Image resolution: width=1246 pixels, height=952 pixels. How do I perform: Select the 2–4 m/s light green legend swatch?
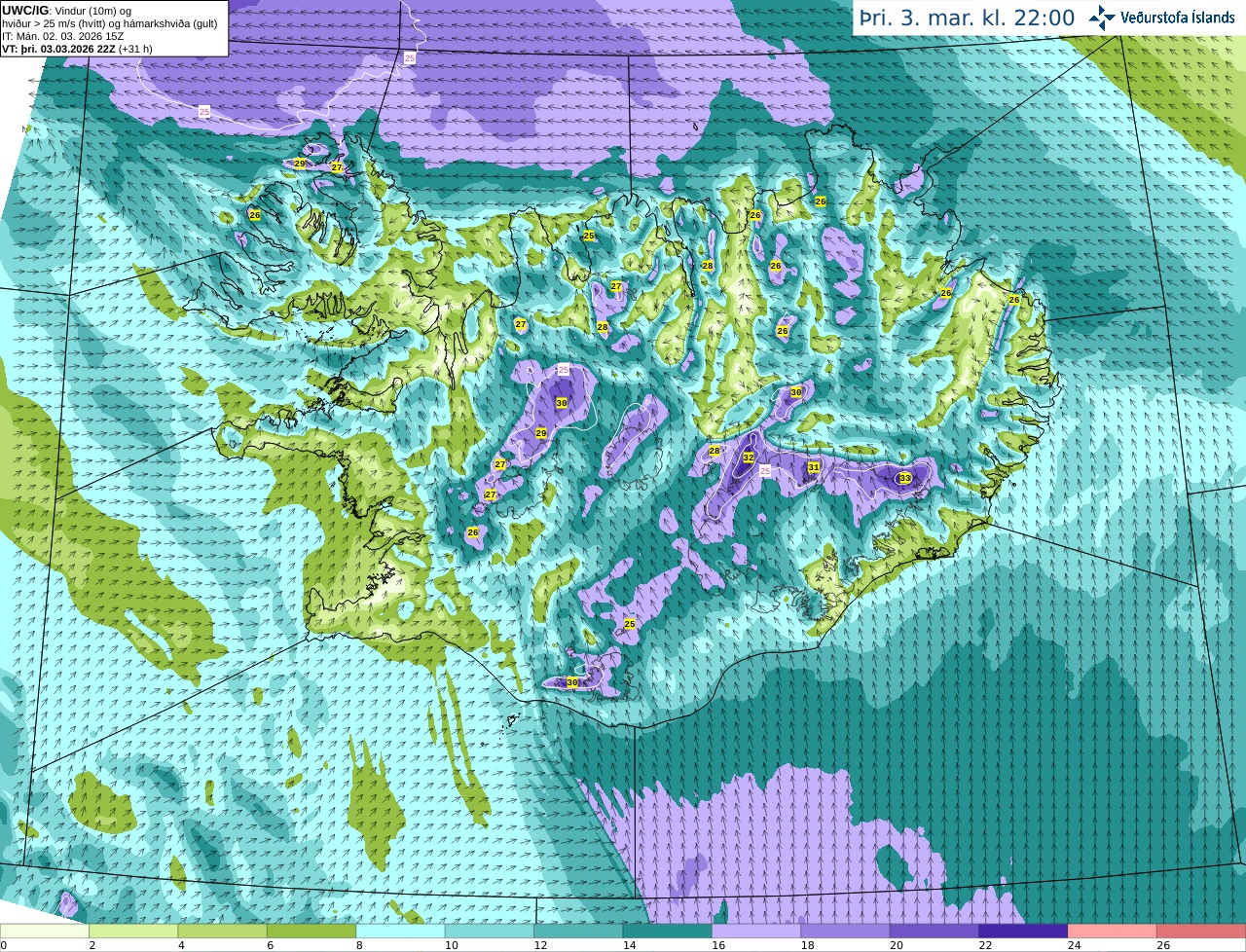[x=133, y=931]
